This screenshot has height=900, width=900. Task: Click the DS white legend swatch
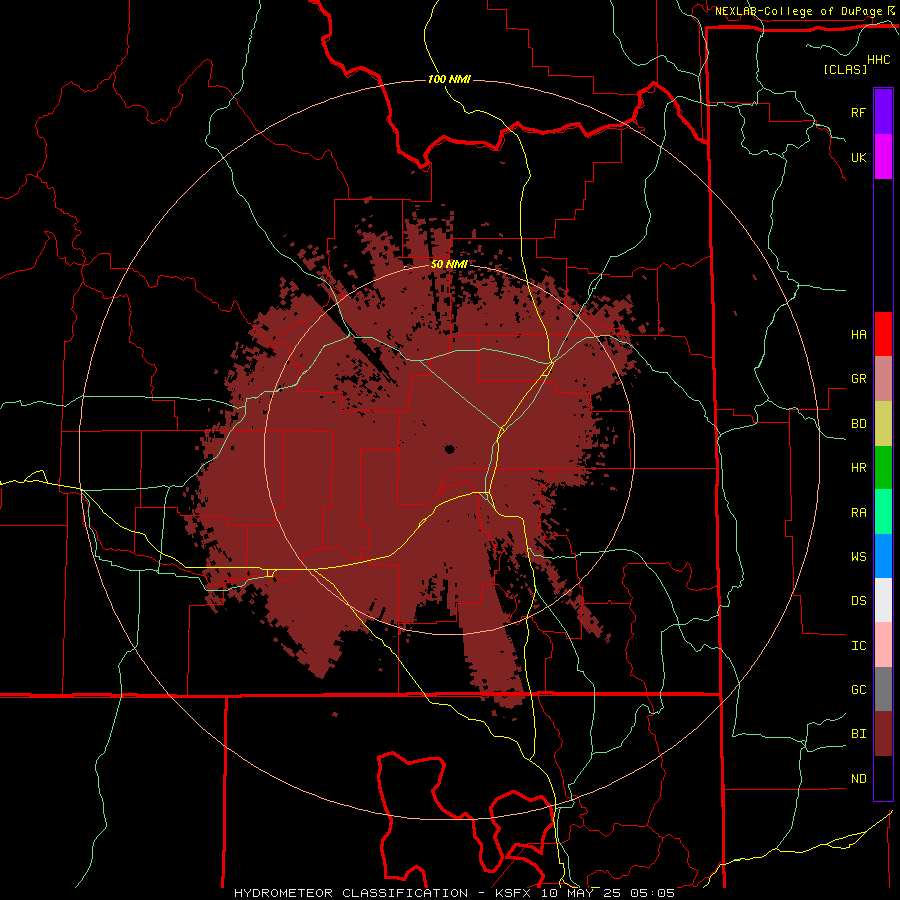[x=883, y=600]
